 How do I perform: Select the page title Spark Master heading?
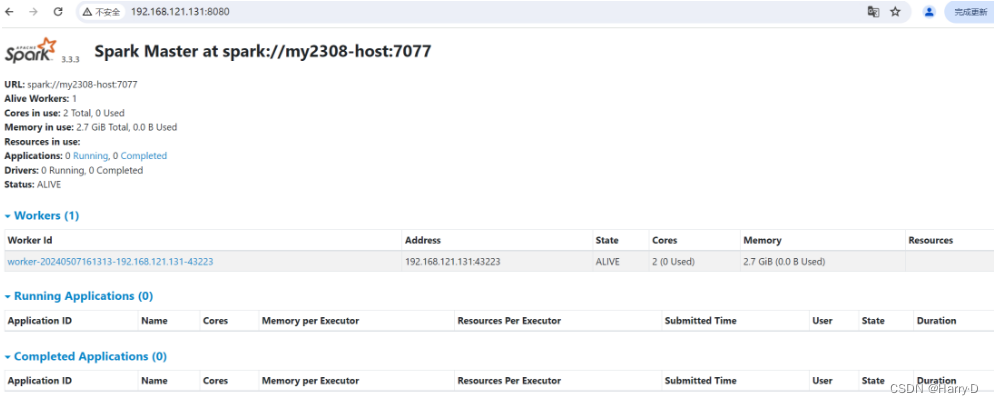click(x=262, y=51)
